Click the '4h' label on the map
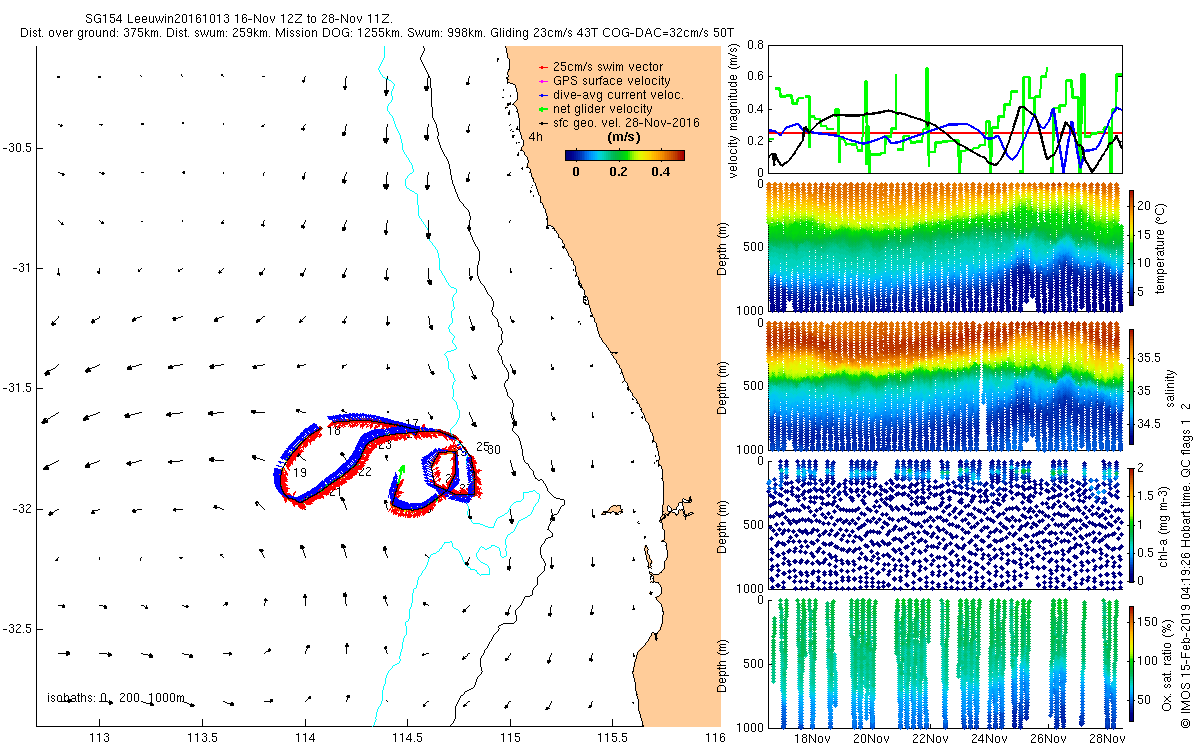The width and height of the screenshot is (1200, 750). pyautogui.click(x=536, y=136)
